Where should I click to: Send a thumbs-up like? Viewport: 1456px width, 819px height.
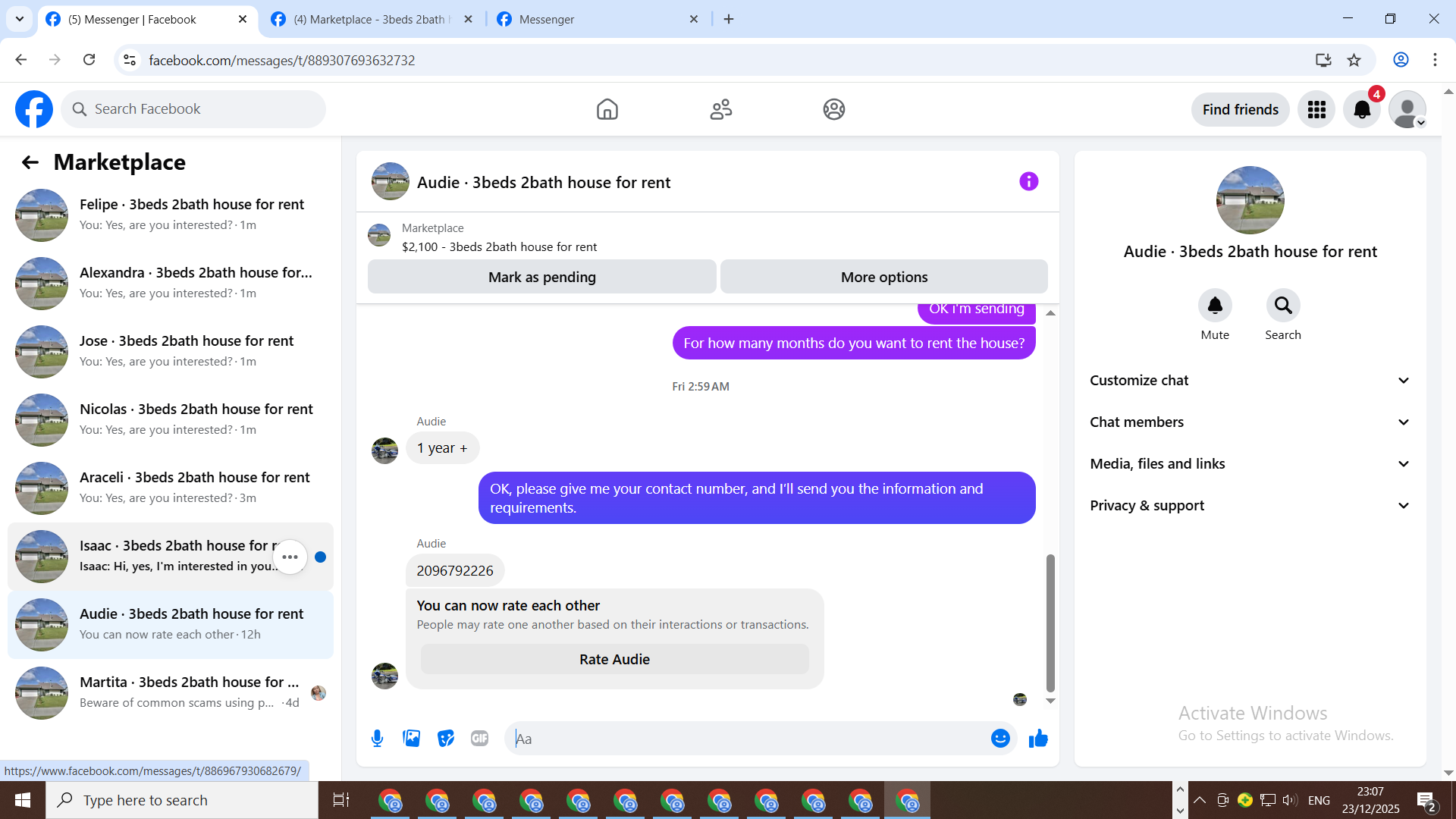click(x=1038, y=738)
